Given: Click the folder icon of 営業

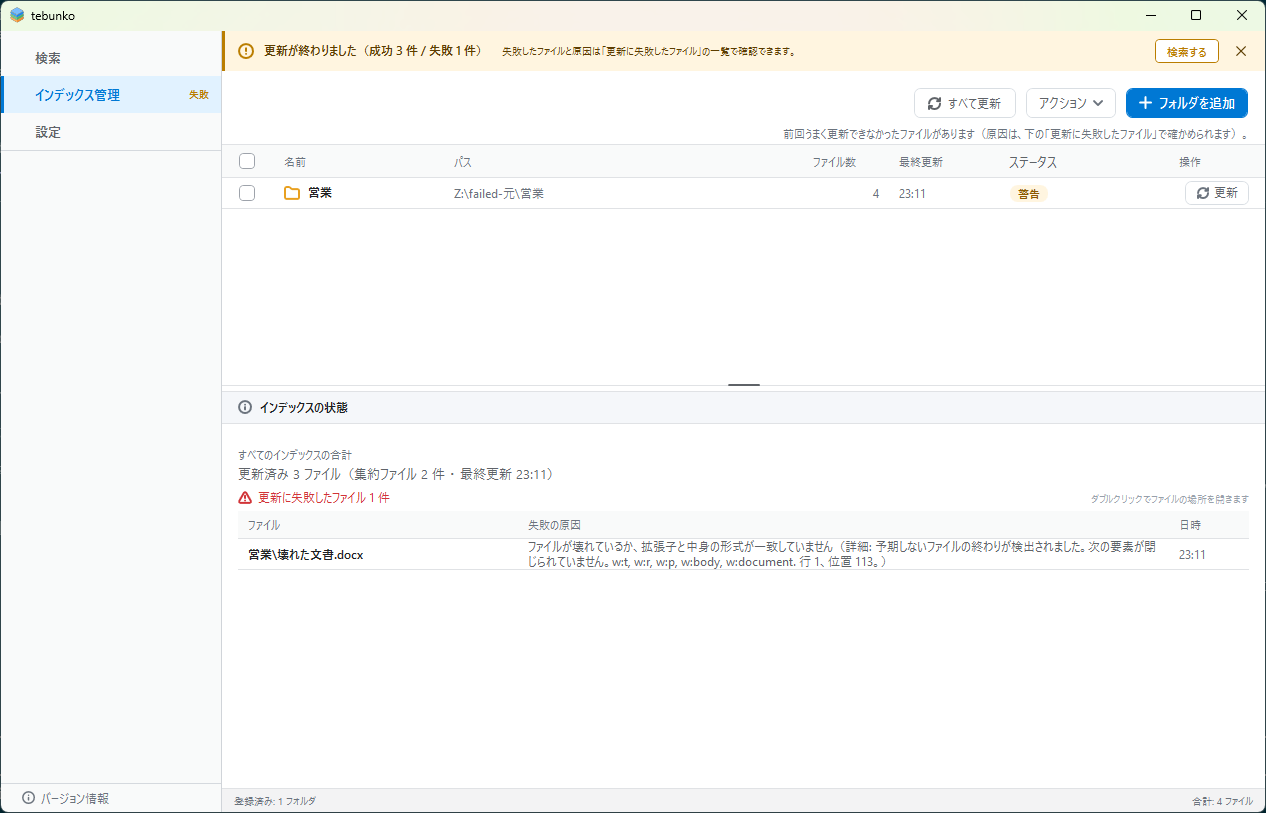Looking at the screenshot, I should [x=292, y=193].
